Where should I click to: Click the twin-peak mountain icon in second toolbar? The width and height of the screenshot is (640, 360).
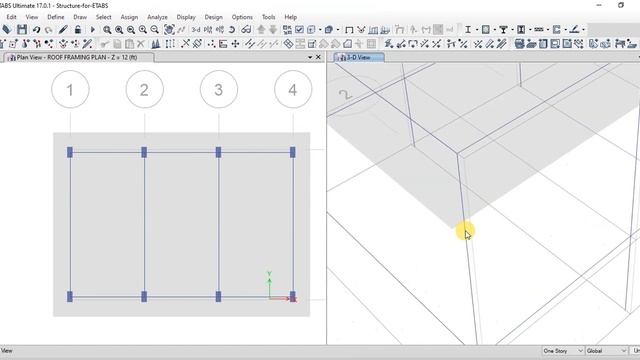coord(156,44)
